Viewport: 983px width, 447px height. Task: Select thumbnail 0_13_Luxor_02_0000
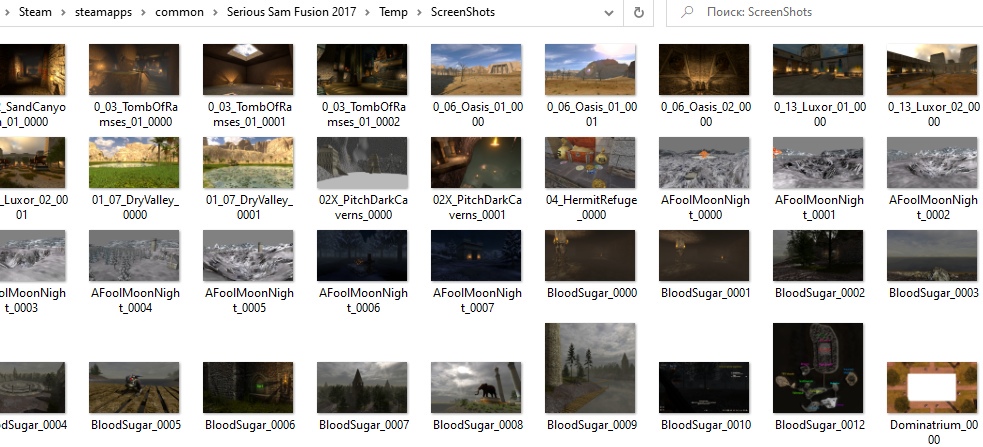pyautogui.click(x=933, y=70)
